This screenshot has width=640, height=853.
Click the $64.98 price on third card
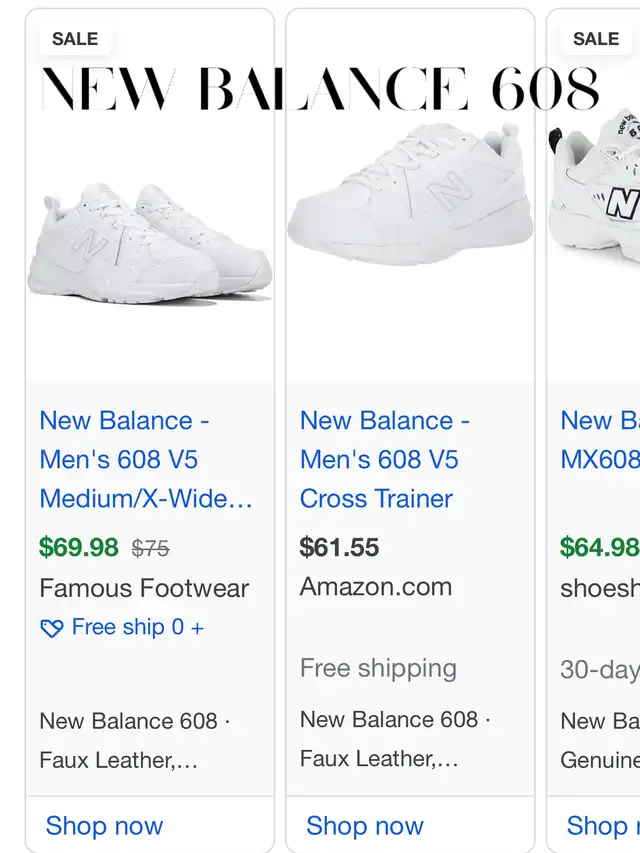pyautogui.click(x=600, y=547)
